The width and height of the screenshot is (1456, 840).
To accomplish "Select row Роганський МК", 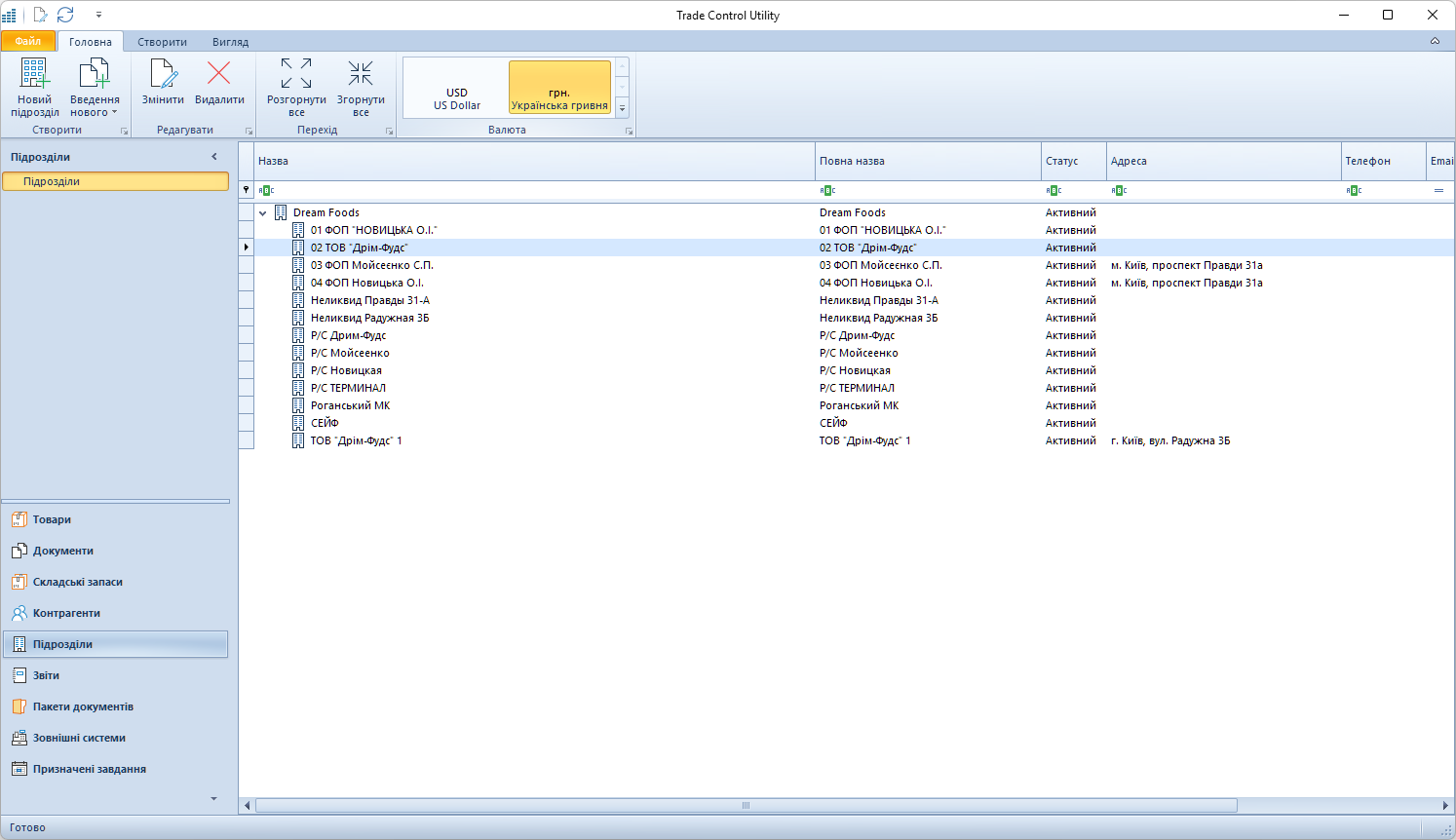I will point(350,405).
